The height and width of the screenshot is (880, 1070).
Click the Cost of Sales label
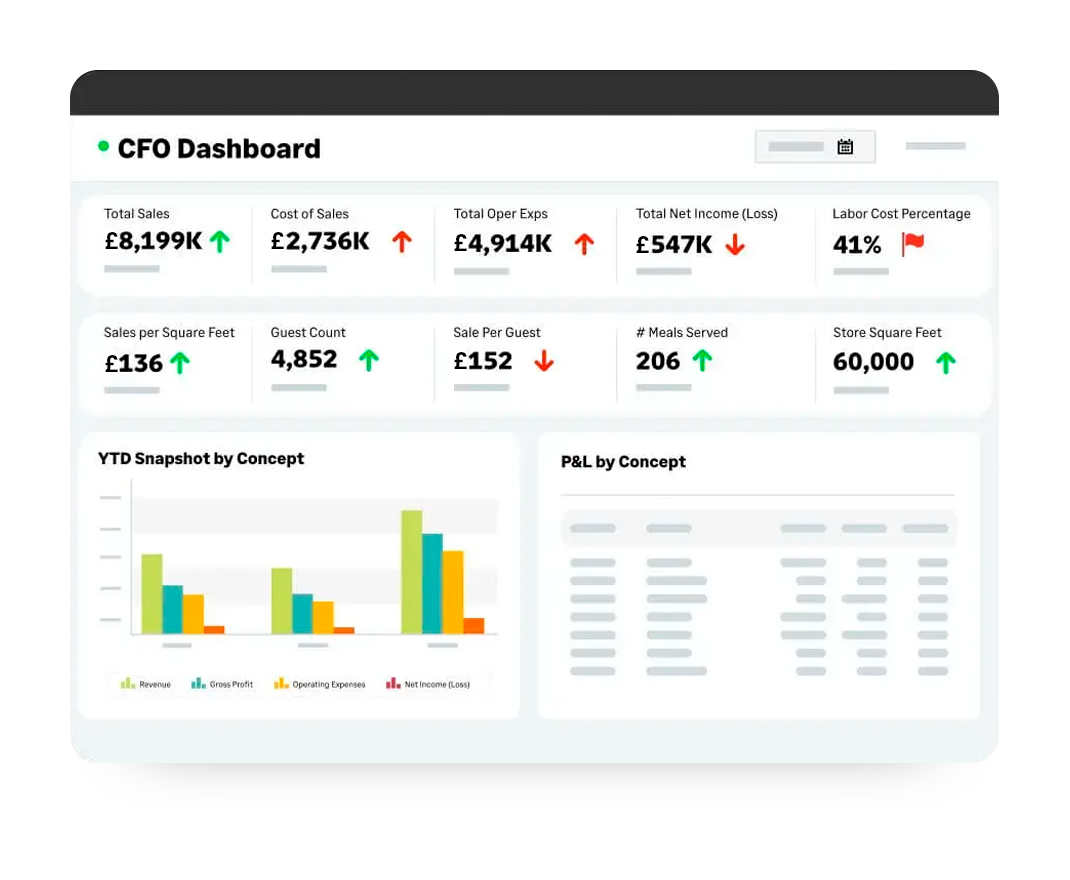[310, 214]
